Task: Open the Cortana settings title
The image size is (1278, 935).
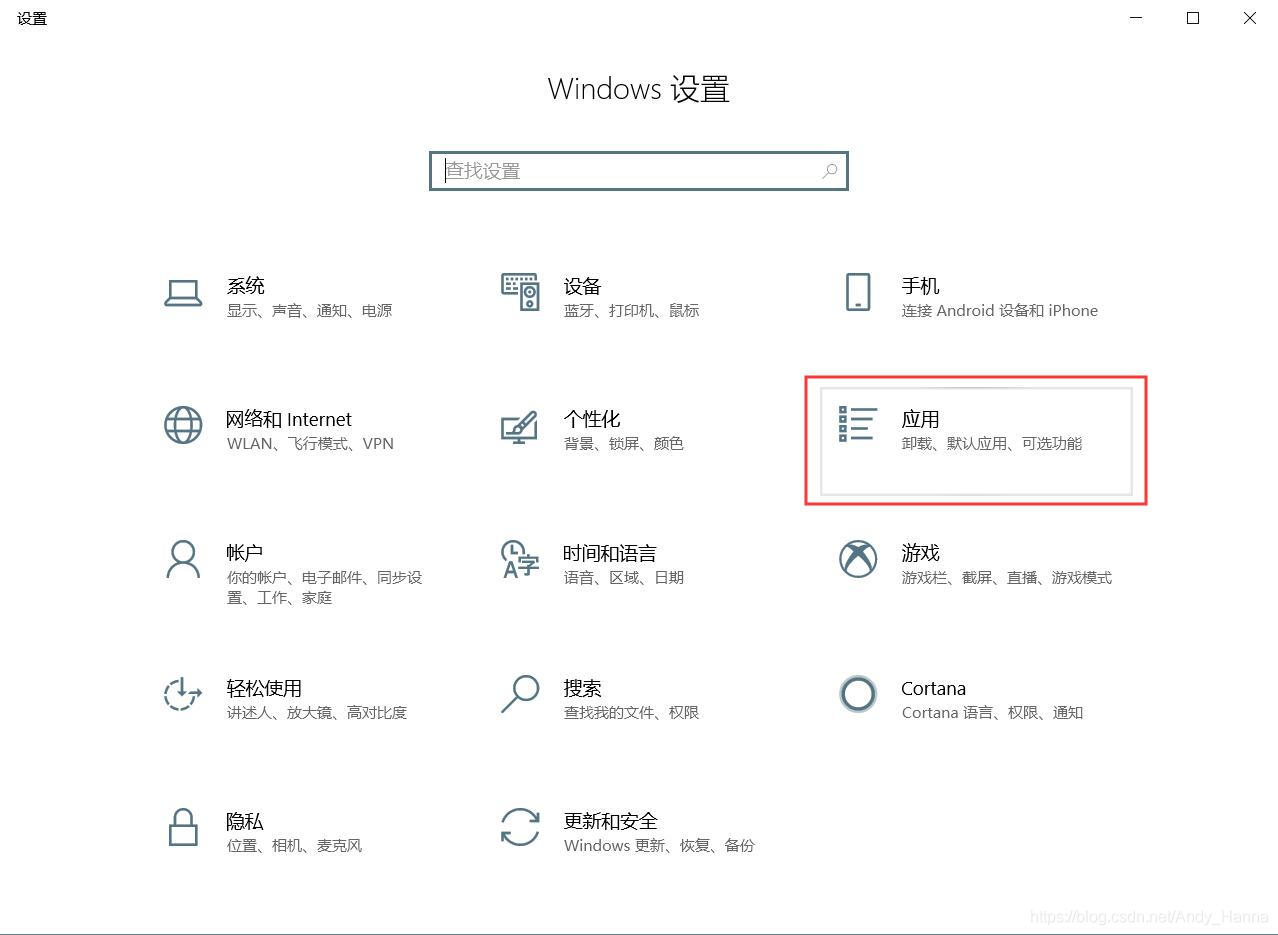Action: click(933, 688)
